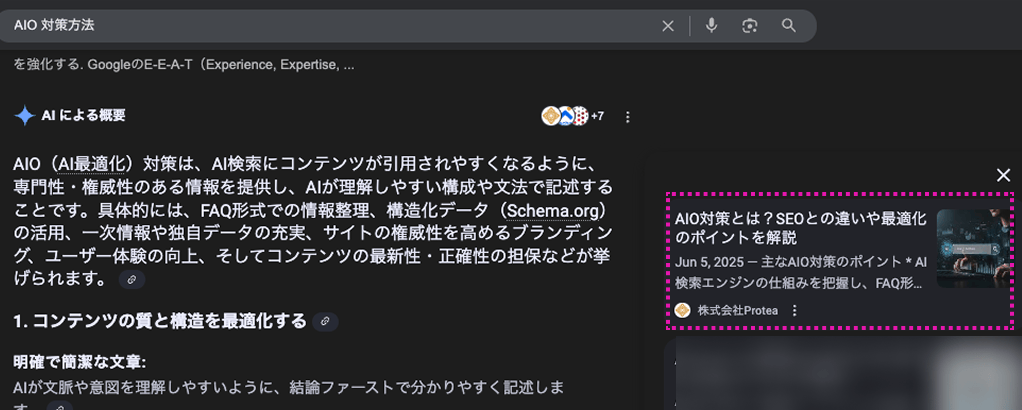This screenshot has width=1022, height=410.
Task: Click the 株式会社Protea source name
Action: 738,310
